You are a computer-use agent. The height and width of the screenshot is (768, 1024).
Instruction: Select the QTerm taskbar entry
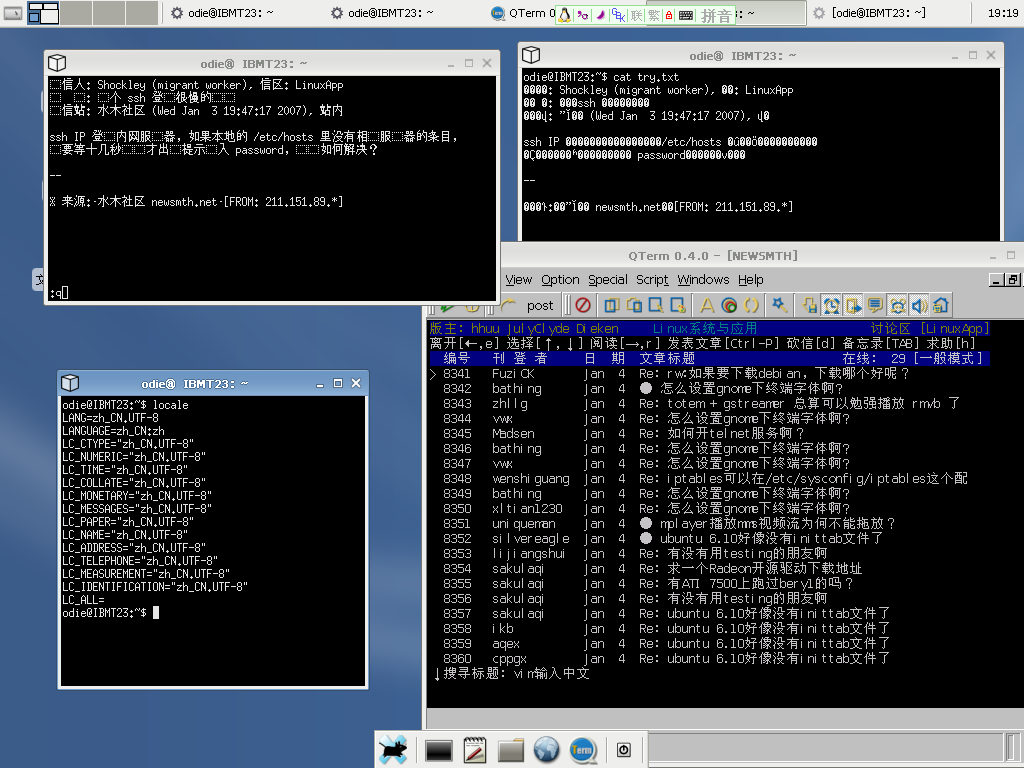(522, 13)
